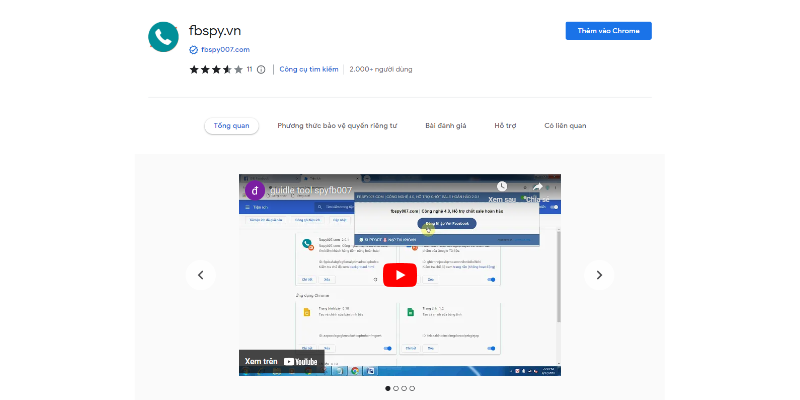Click the star rating display

point(216,69)
